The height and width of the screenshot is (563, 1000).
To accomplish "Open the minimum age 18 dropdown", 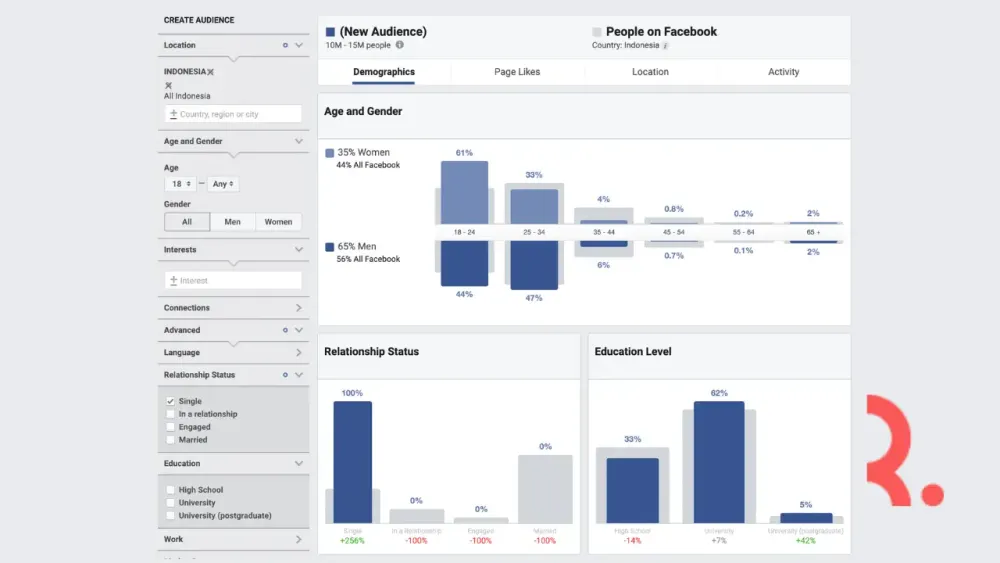I will [180, 184].
